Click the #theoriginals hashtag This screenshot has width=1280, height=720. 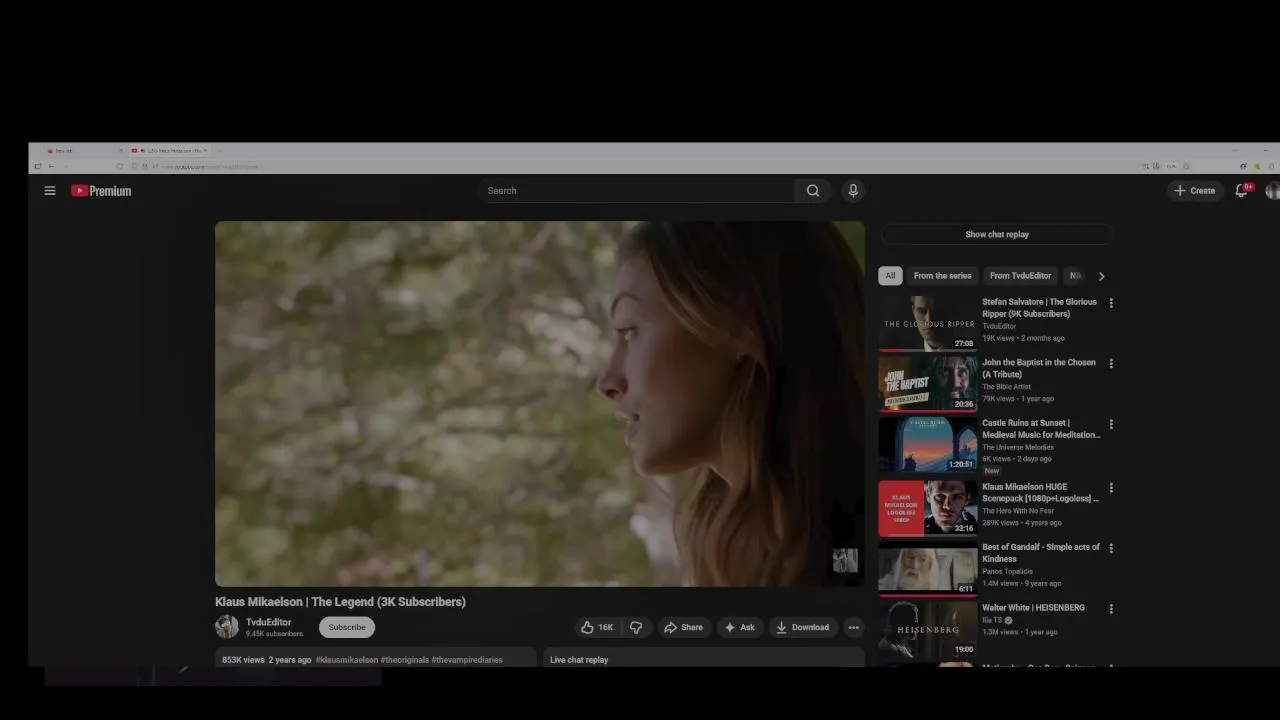click(x=404, y=660)
